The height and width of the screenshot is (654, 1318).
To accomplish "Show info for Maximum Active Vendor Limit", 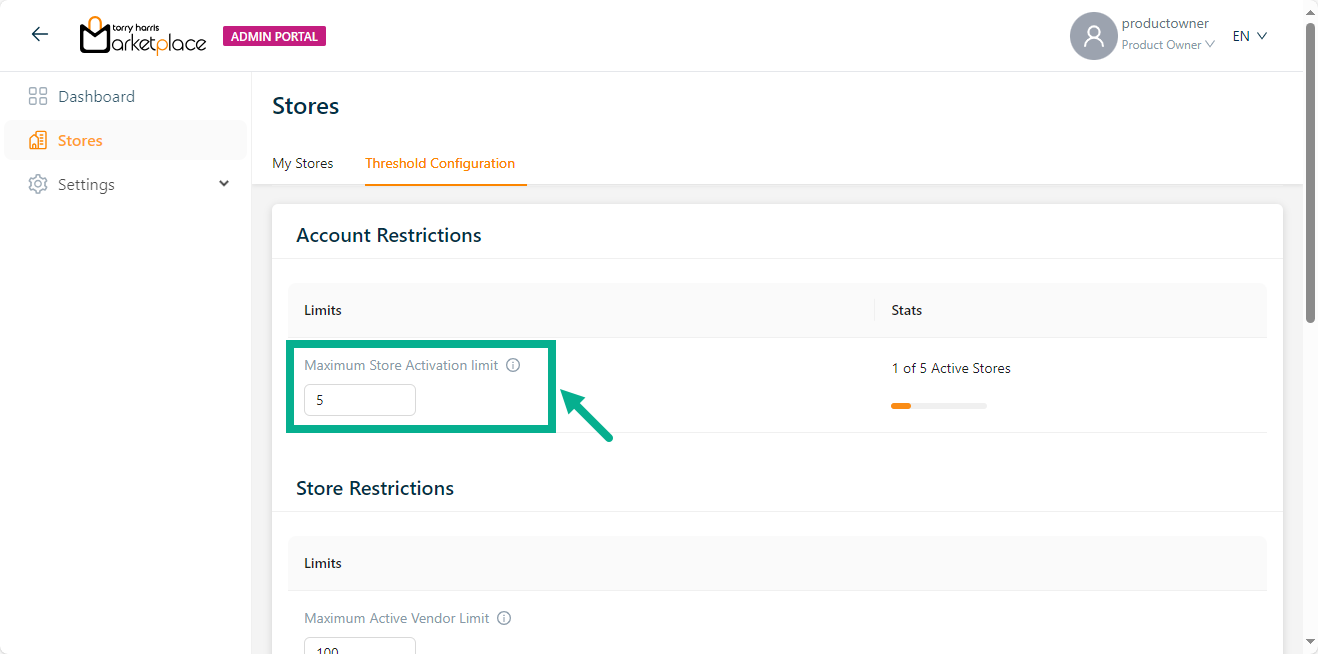I will tap(504, 619).
